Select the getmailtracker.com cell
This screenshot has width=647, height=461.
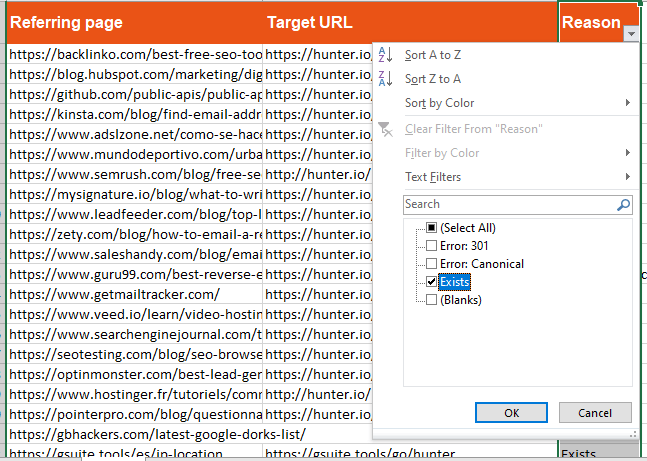pyautogui.click(x=135, y=295)
